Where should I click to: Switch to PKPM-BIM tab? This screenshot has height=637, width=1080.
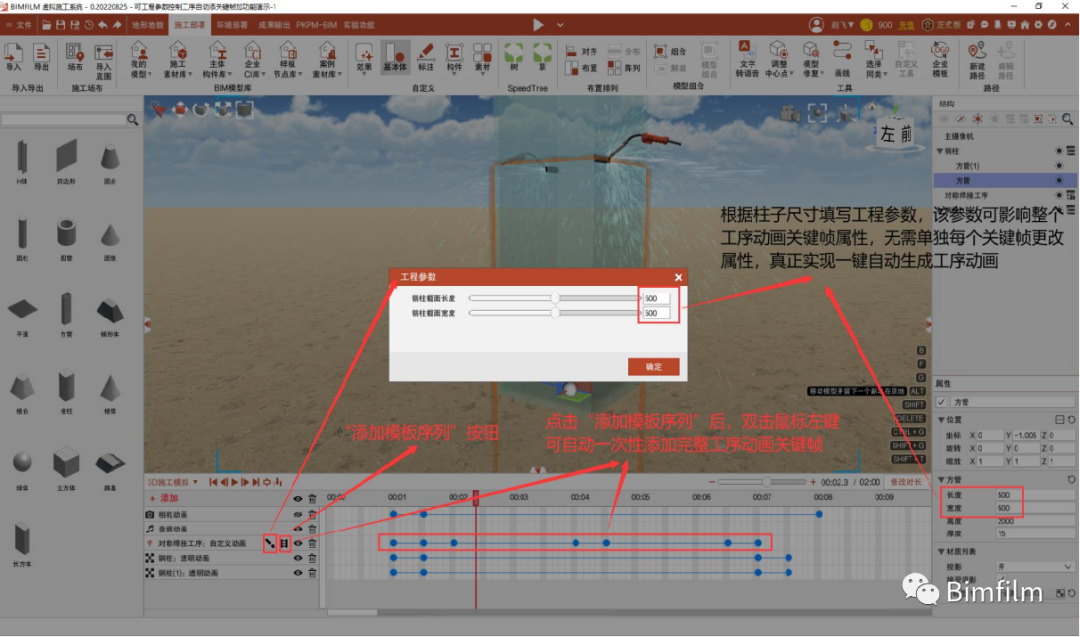(316, 25)
